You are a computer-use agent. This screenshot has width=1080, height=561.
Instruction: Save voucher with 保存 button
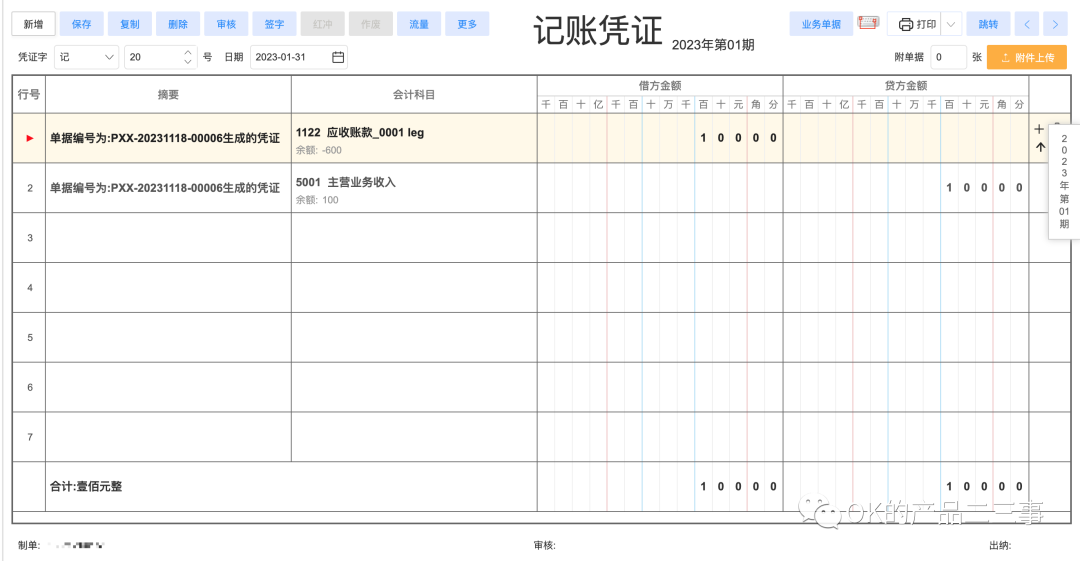pos(81,24)
